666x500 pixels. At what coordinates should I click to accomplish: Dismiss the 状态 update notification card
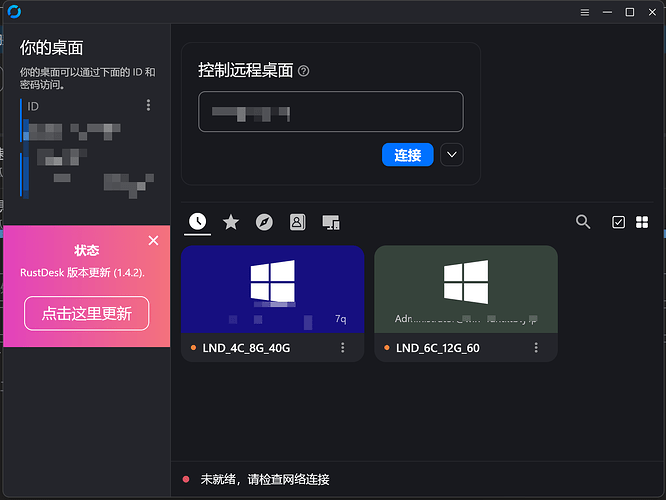(x=153, y=240)
